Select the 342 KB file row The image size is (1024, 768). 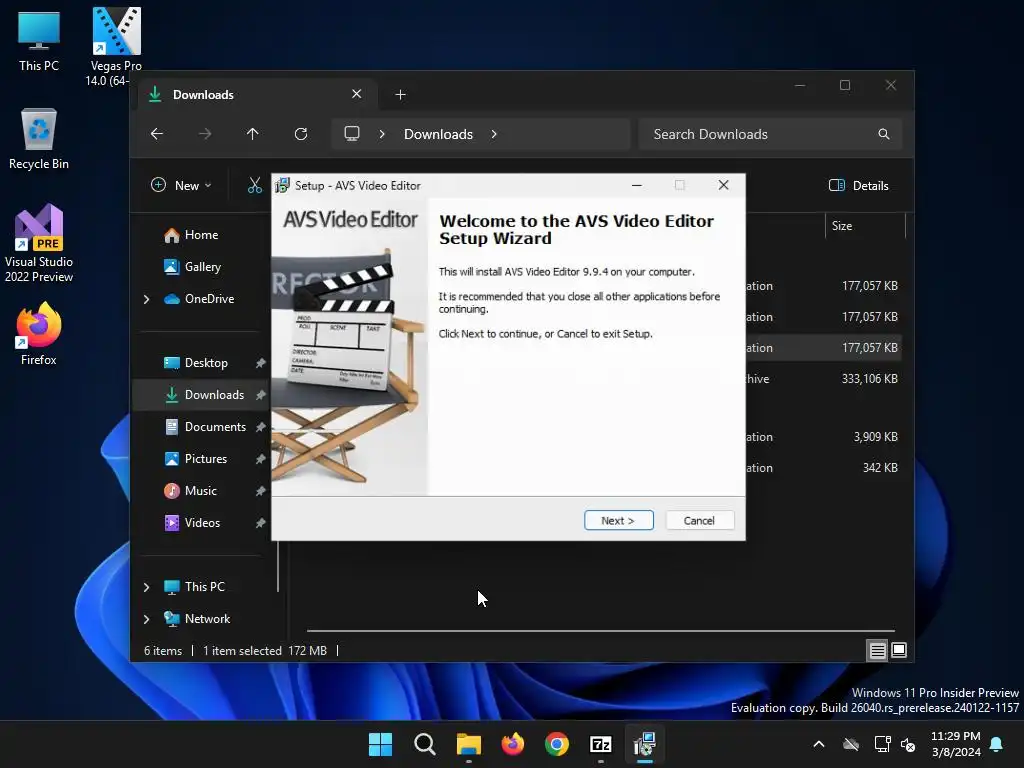click(x=824, y=468)
